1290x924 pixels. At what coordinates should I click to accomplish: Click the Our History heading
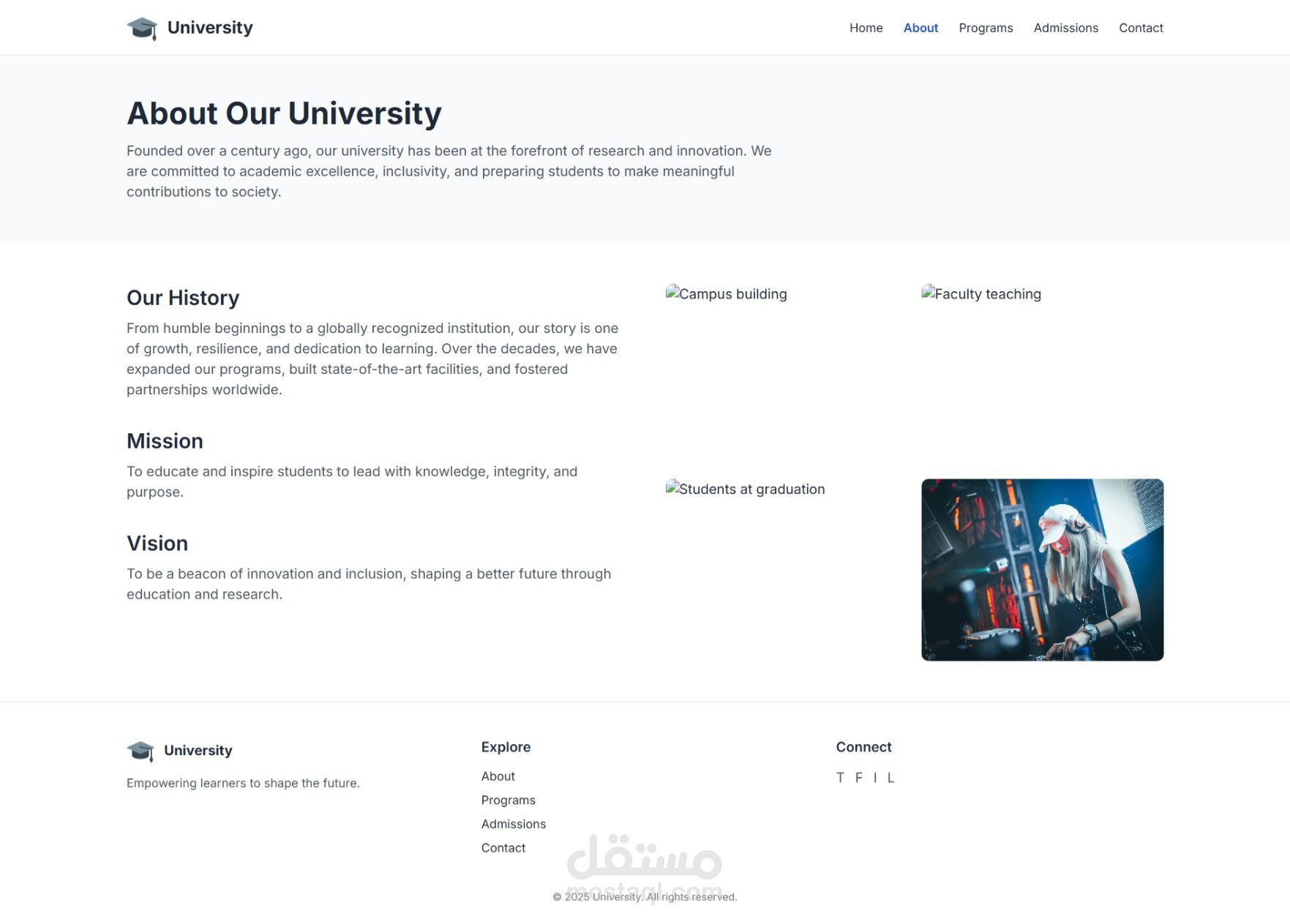[183, 298]
